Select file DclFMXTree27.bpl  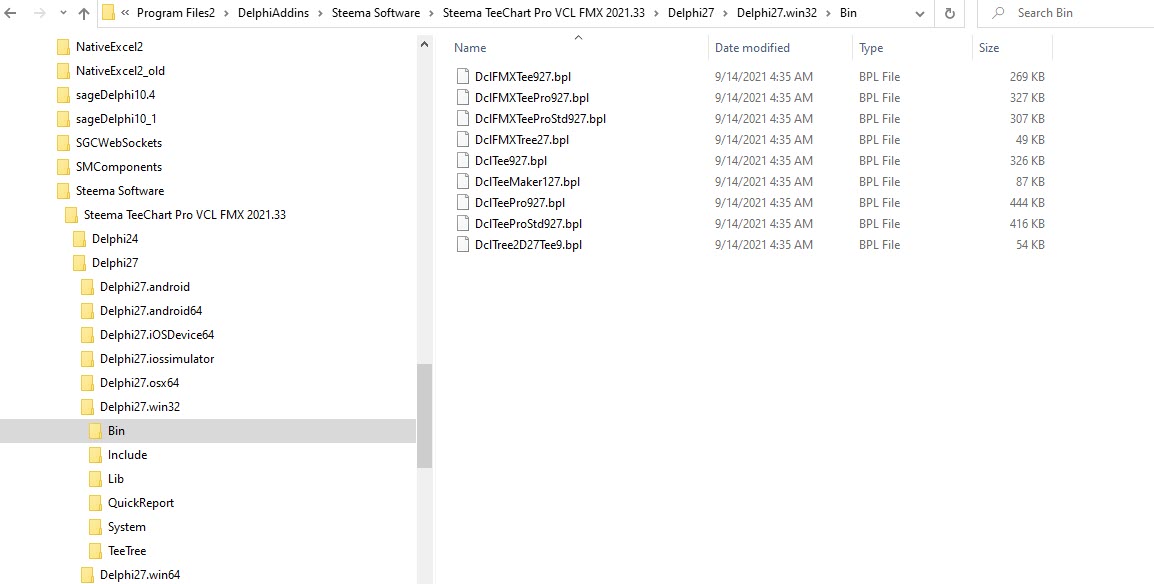(x=522, y=140)
